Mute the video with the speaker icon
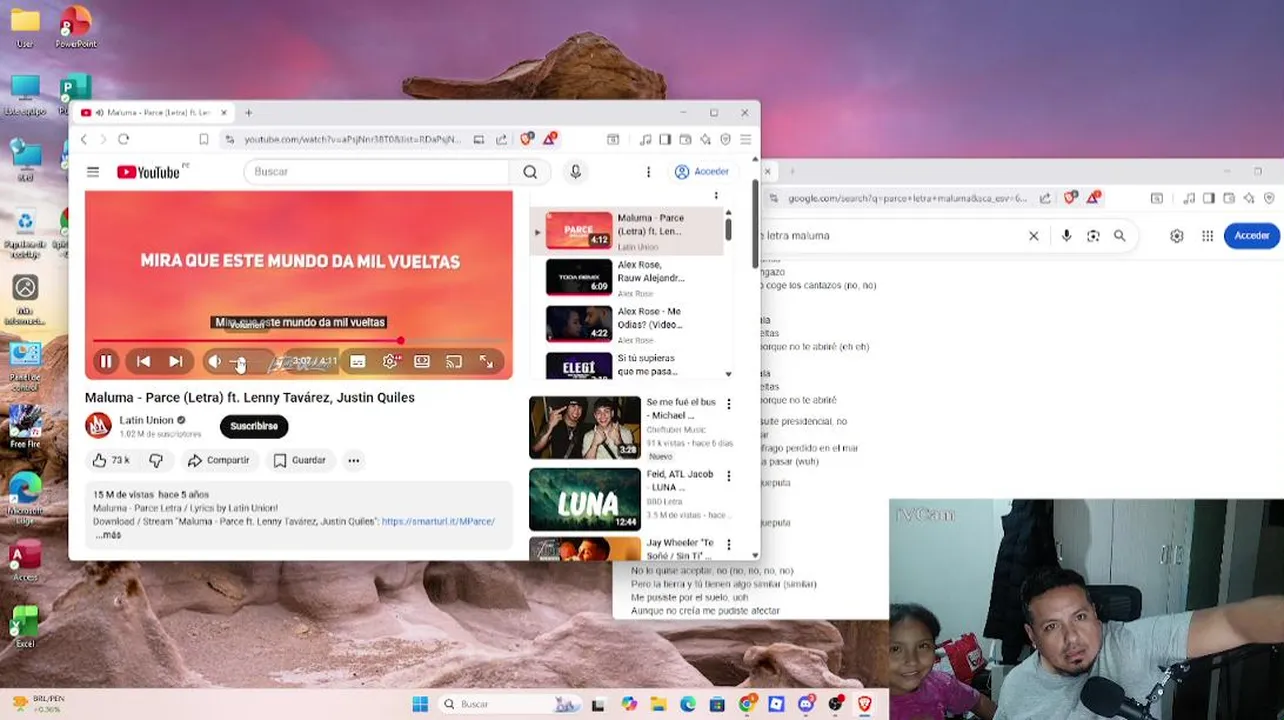1284x720 pixels. tap(214, 362)
